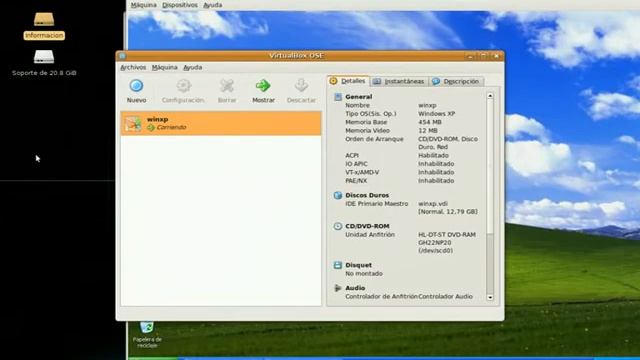Select the winxp virtual machine entry
This screenshot has width=640, height=360.
pyautogui.click(x=221, y=123)
